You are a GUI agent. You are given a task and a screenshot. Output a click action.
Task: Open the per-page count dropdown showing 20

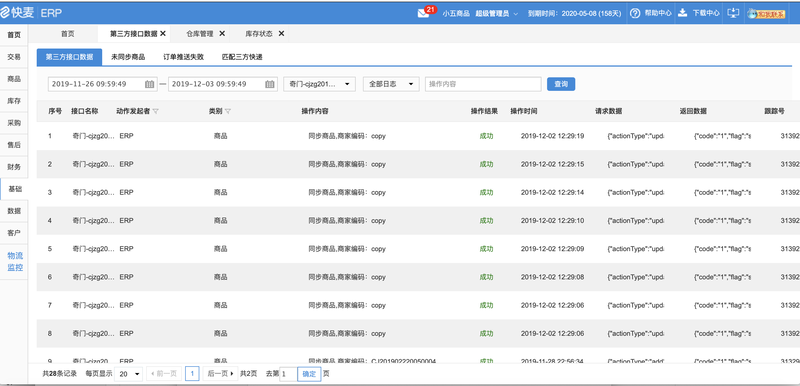129,374
